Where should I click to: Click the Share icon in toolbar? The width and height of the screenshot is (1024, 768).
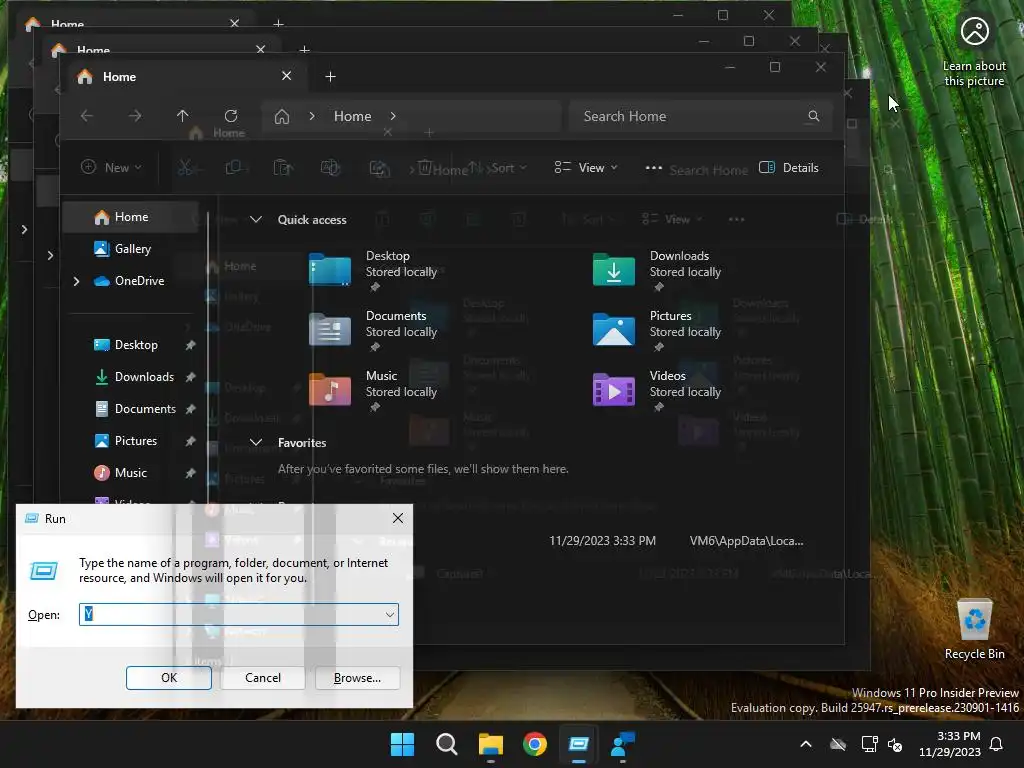point(379,168)
